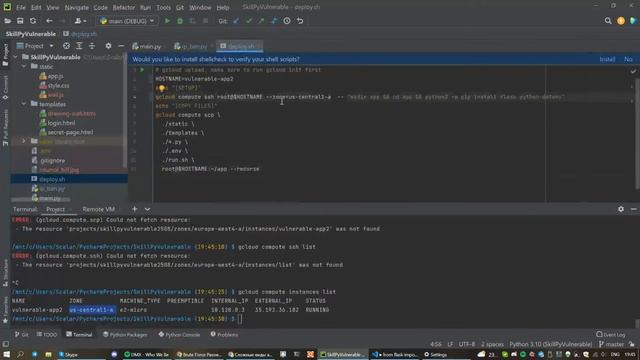Viewport: 640px width, 360px height.
Task: Push commits with Git green arrow icon
Action: coord(261,21)
